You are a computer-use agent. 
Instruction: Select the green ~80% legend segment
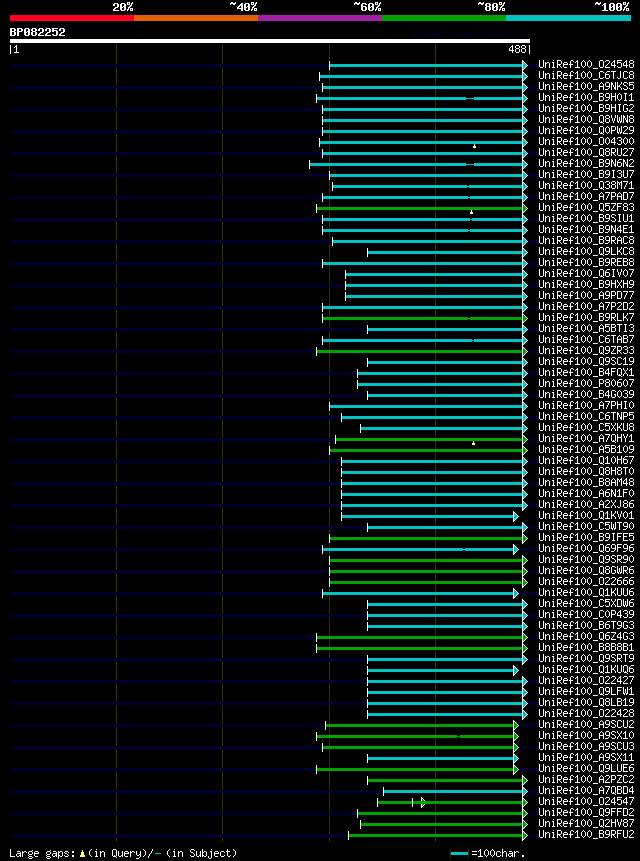(444, 18)
